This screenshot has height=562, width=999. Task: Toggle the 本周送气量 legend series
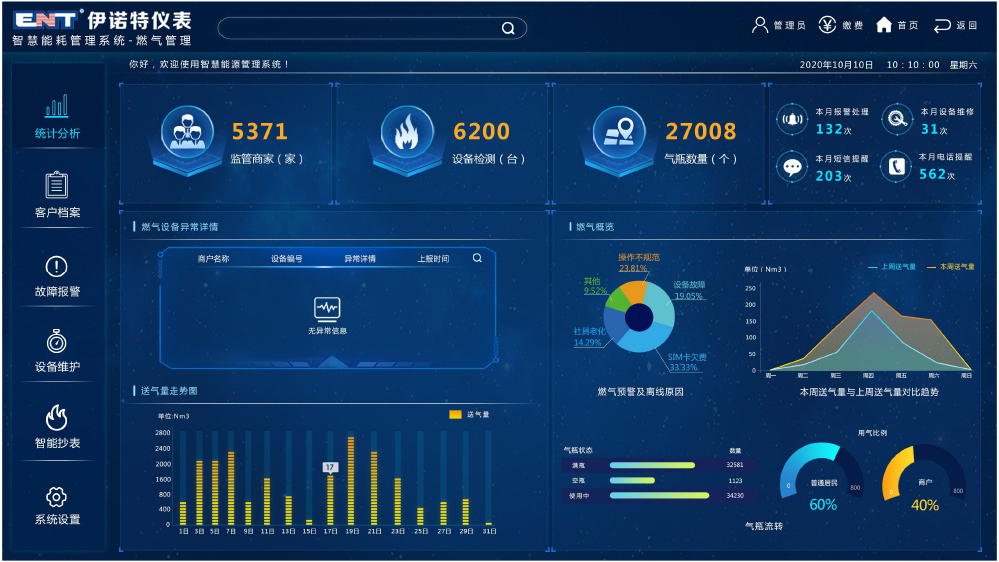click(951, 267)
